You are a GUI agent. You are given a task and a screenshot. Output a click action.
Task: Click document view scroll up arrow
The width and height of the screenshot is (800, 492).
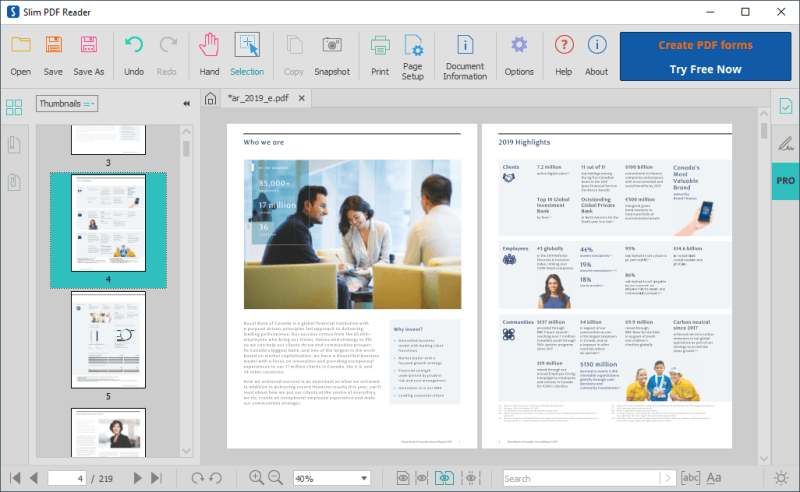click(x=764, y=113)
